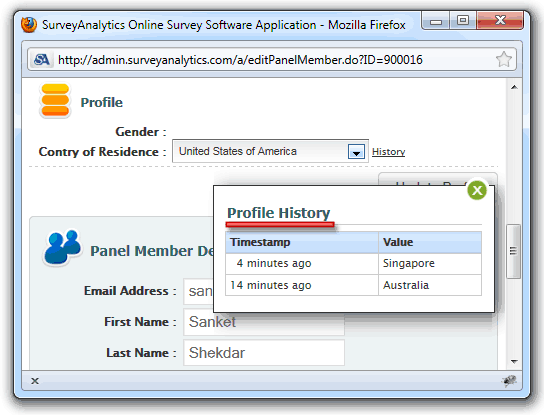Click the Contry of Residence label
Viewport: 544px width, 415px height.
102,152
